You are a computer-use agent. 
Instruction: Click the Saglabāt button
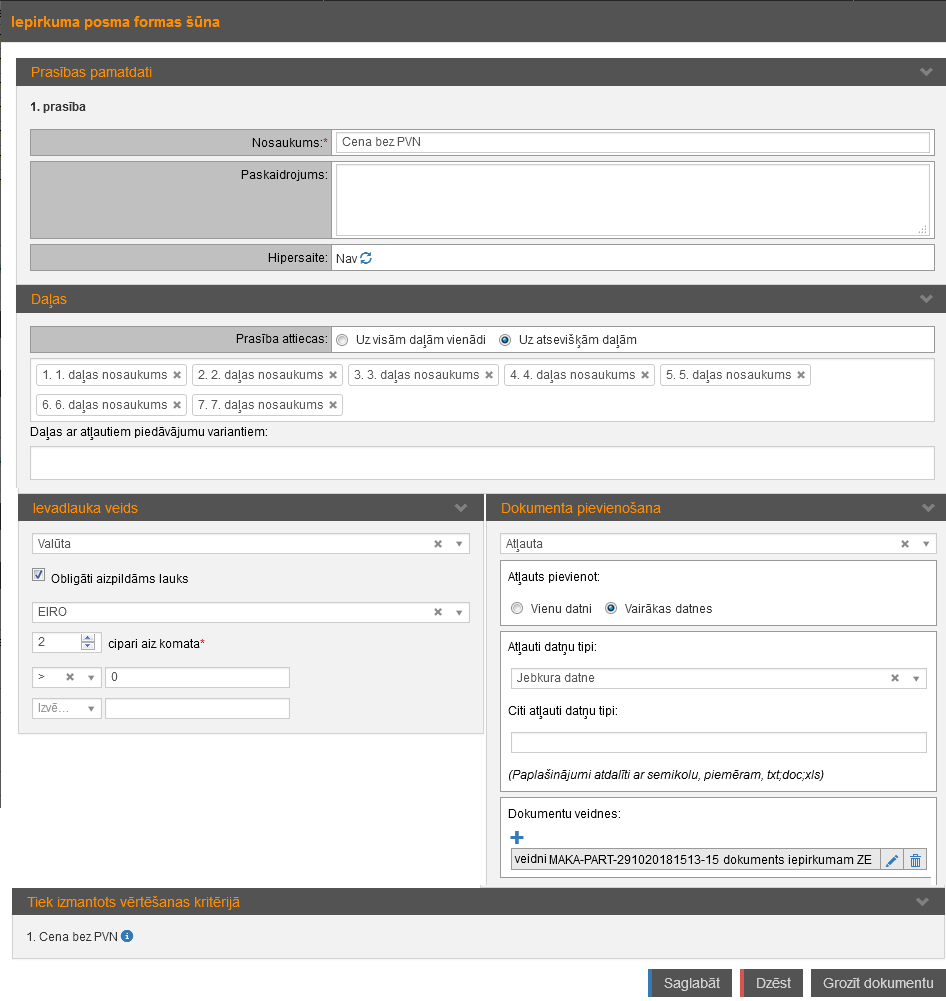click(690, 983)
